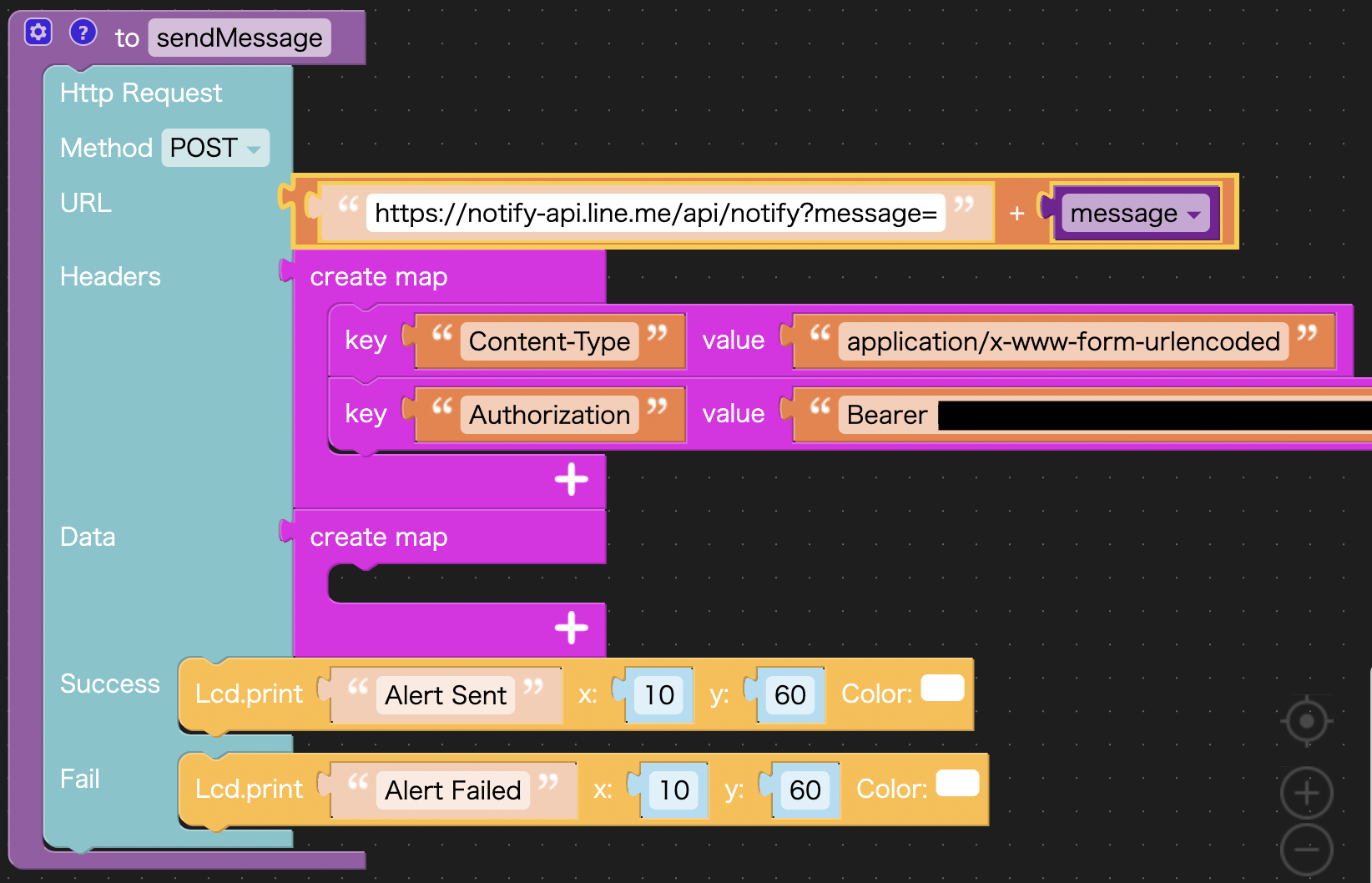Viewport: 1372px width, 883px height.
Task: Edit the Content-Type key text
Action: (549, 341)
